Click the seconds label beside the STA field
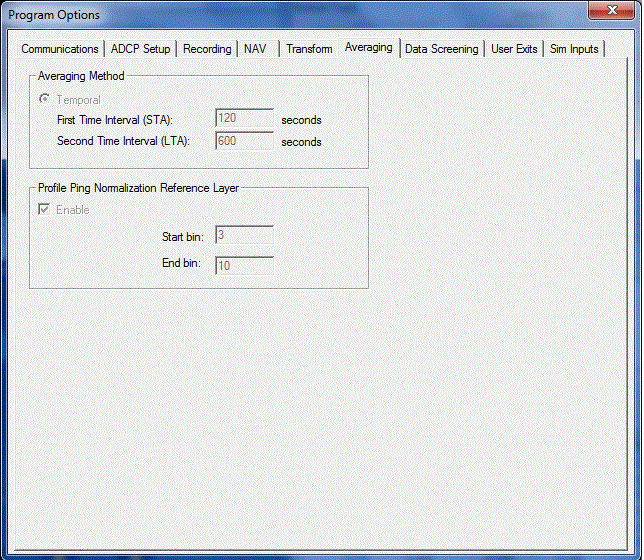The image size is (644, 560). [x=301, y=120]
